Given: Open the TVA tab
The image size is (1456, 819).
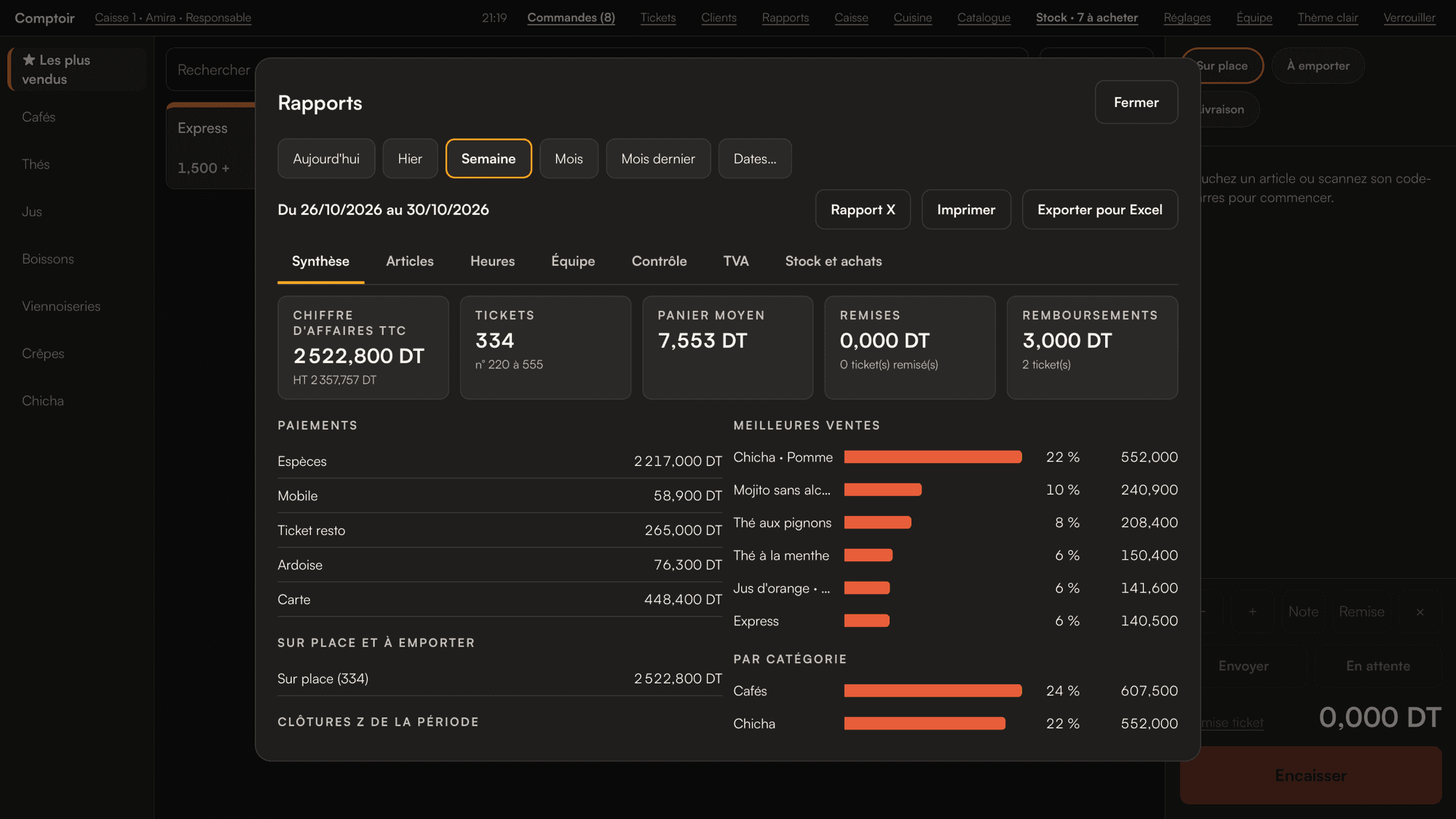Looking at the screenshot, I should (736, 261).
